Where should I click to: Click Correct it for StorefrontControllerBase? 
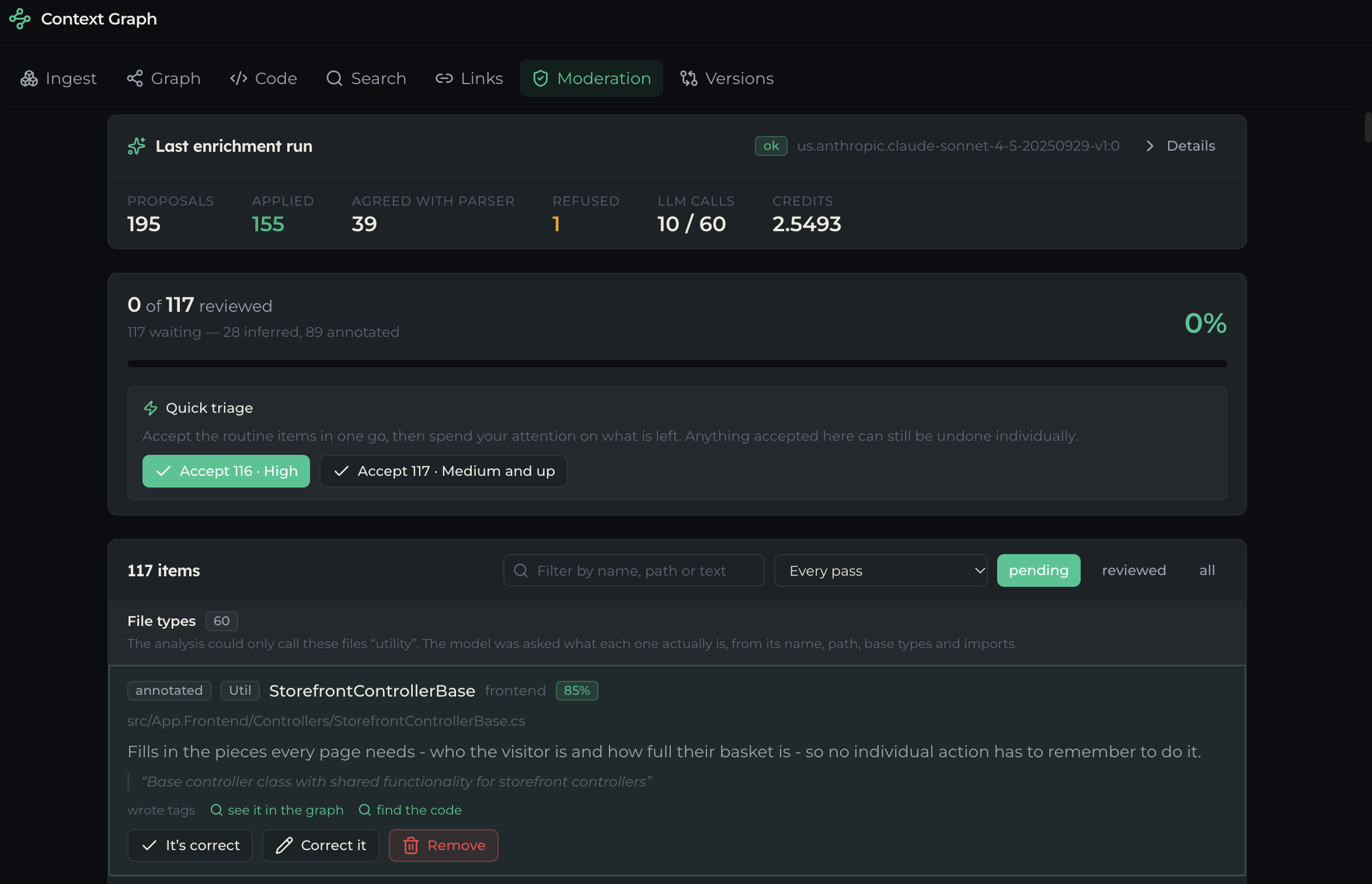click(x=321, y=845)
